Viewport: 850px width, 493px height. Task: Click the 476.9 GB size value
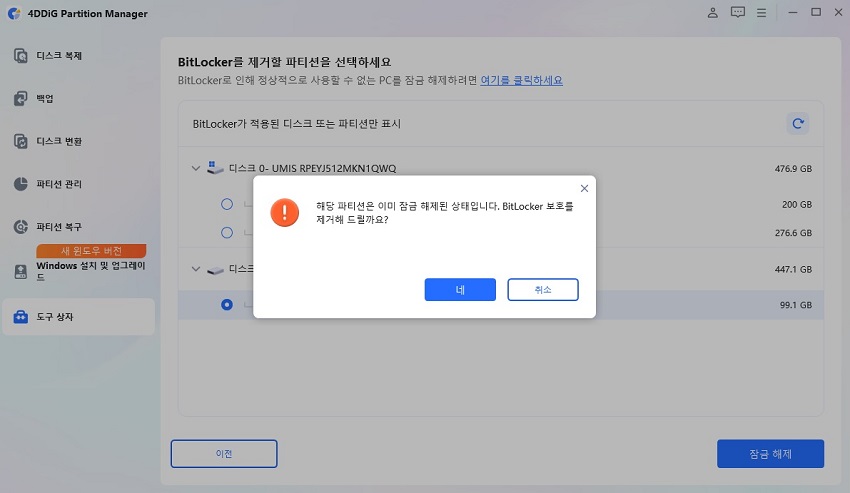pyautogui.click(x=793, y=169)
